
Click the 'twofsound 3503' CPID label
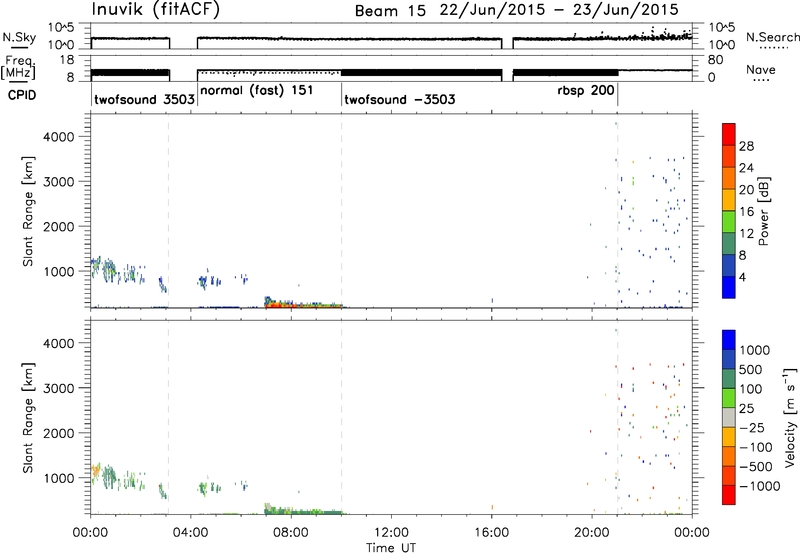pyautogui.click(x=144, y=99)
